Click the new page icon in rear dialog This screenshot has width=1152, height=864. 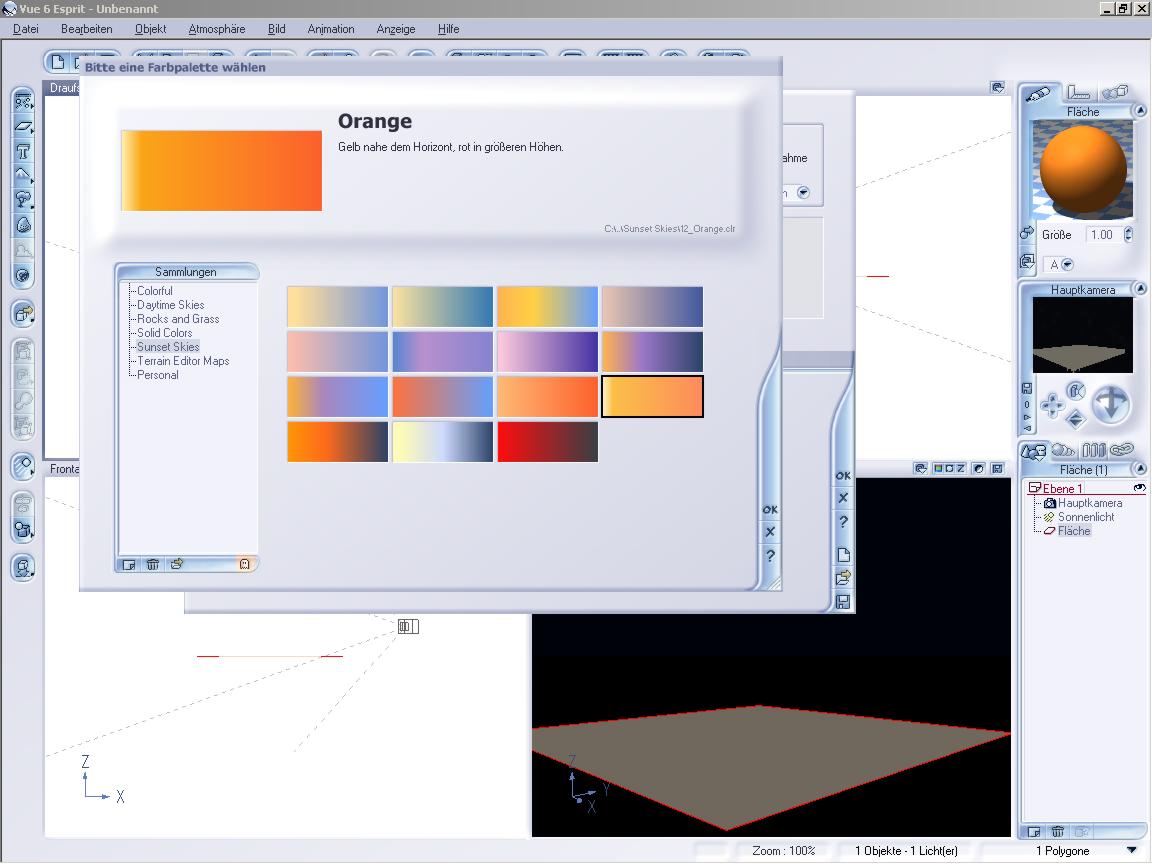[x=843, y=555]
